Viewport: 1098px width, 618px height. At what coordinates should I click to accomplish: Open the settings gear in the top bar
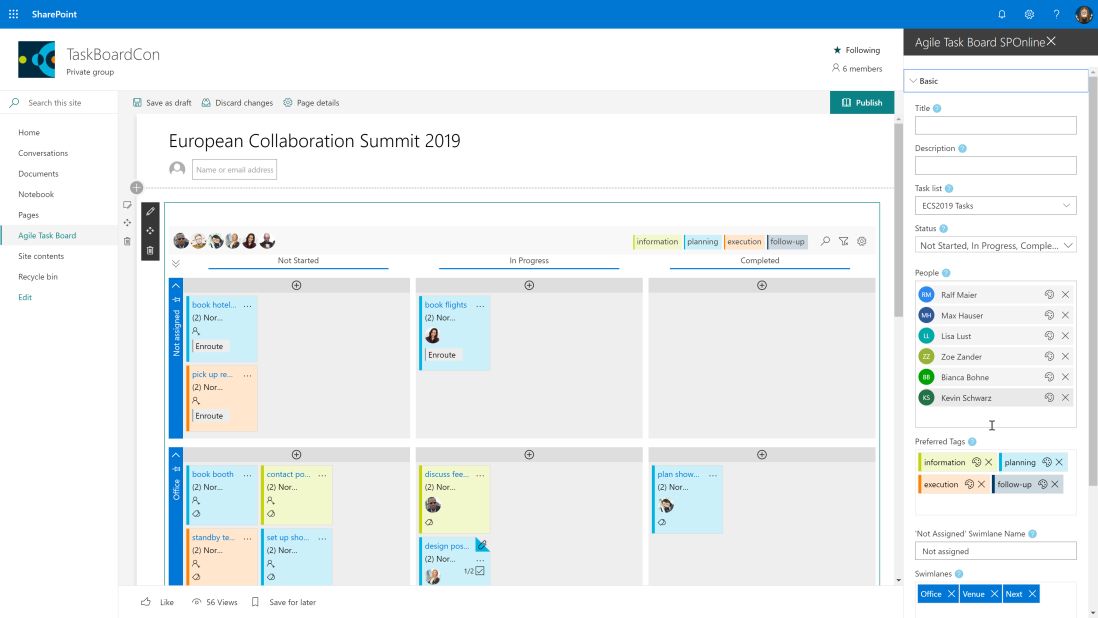pos(1029,14)
